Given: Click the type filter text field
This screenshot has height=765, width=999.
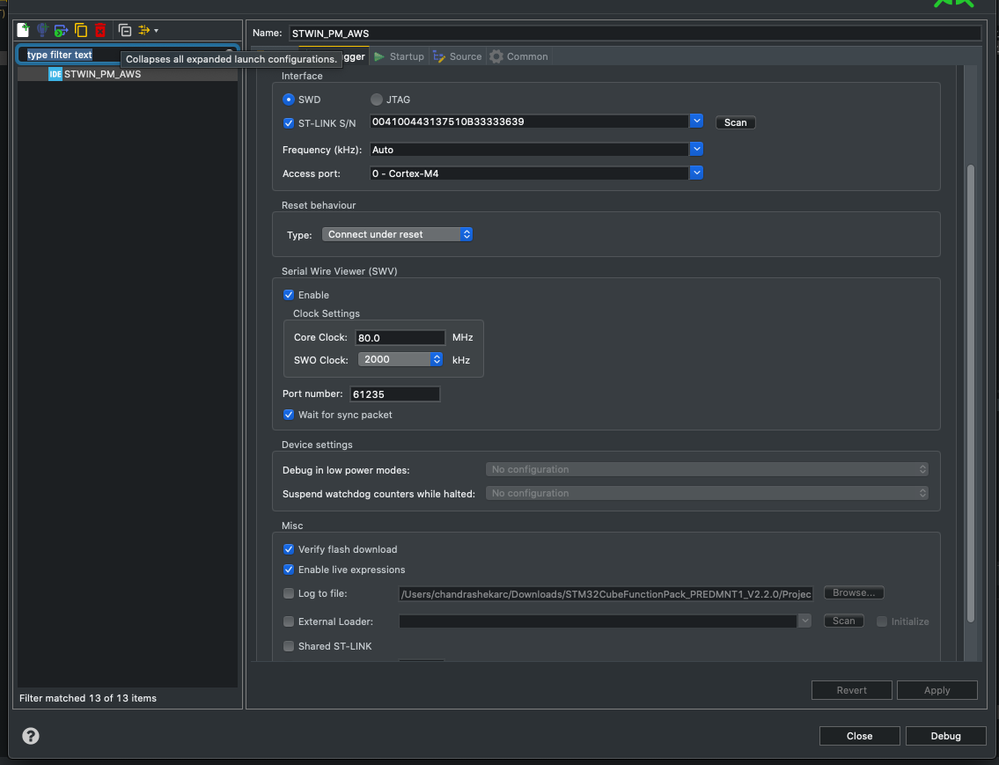Looking at the screenshot, I should pos(127,55).
